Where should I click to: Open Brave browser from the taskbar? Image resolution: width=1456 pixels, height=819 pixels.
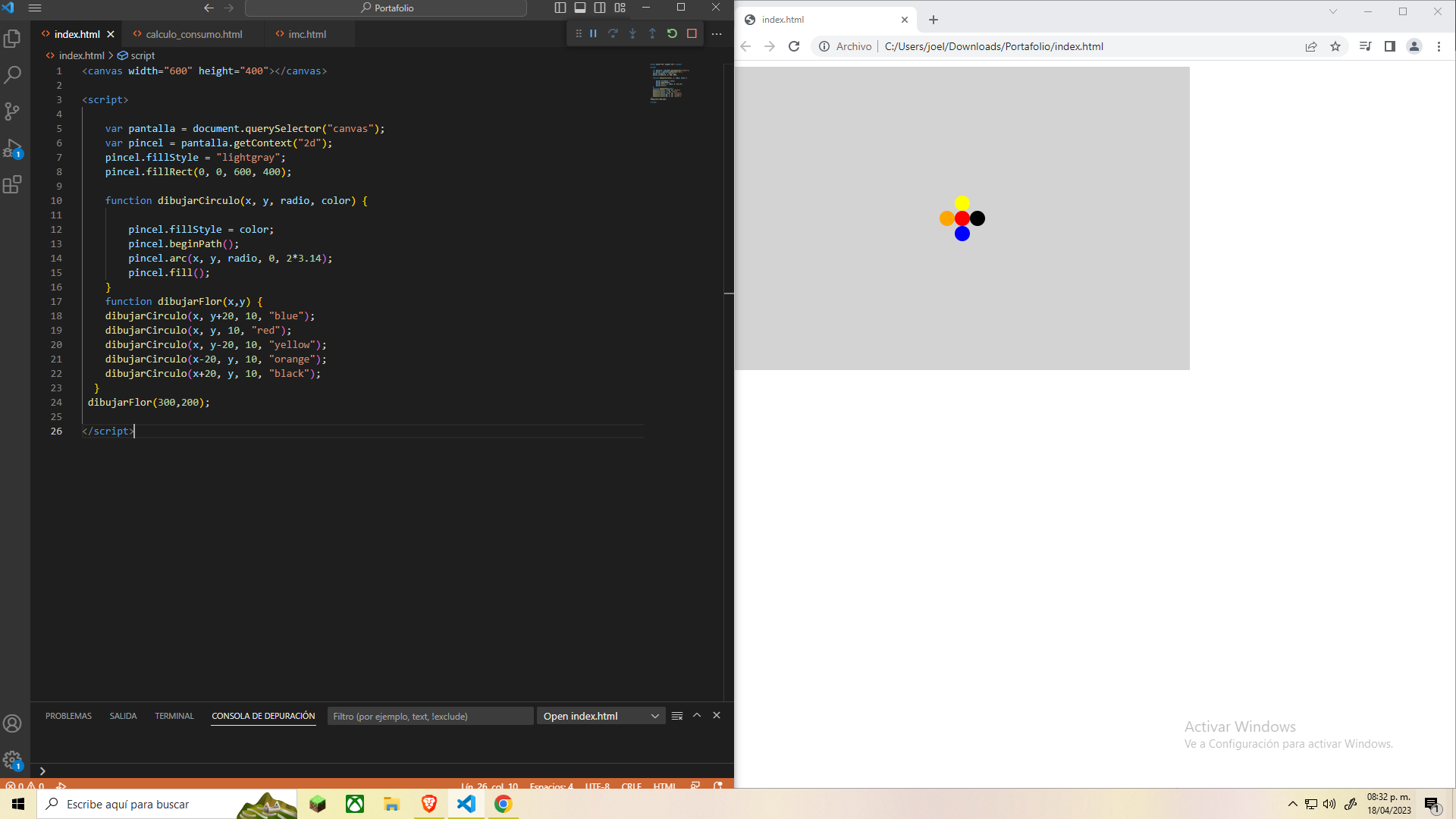[429, 804]
